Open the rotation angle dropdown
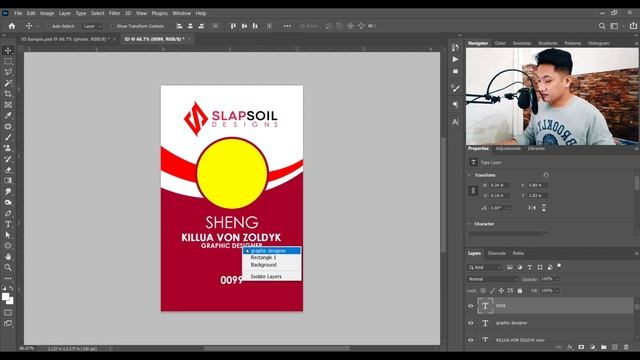This screenshot has width=640, height=360. 508,208
